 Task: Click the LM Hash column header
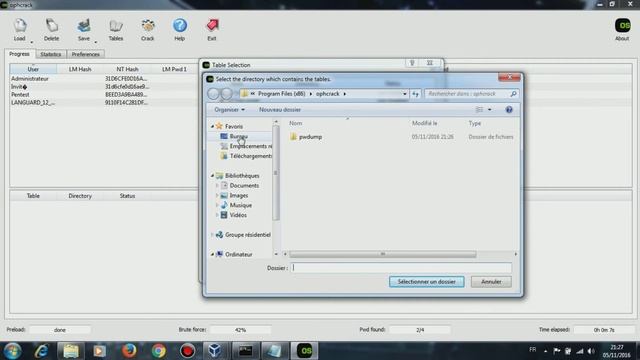click(x=80, y=69)
